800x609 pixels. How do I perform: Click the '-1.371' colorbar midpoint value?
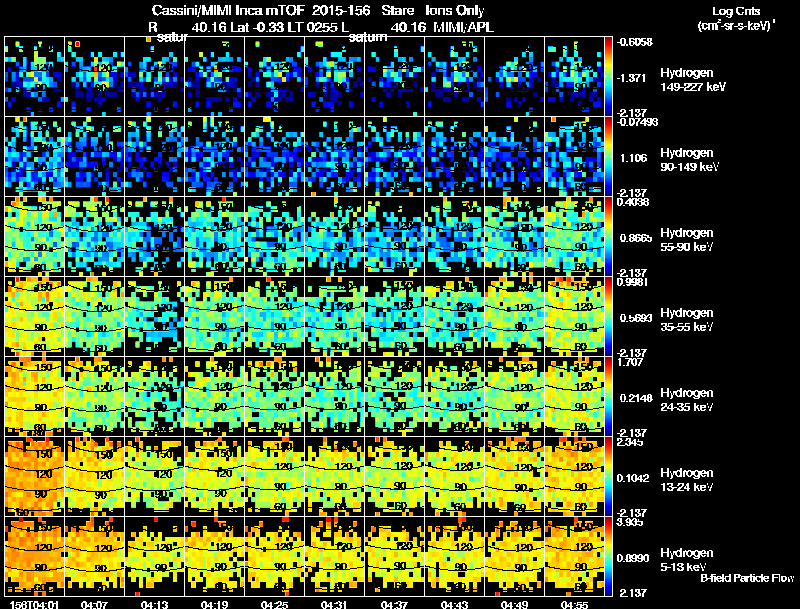[631, 78]
